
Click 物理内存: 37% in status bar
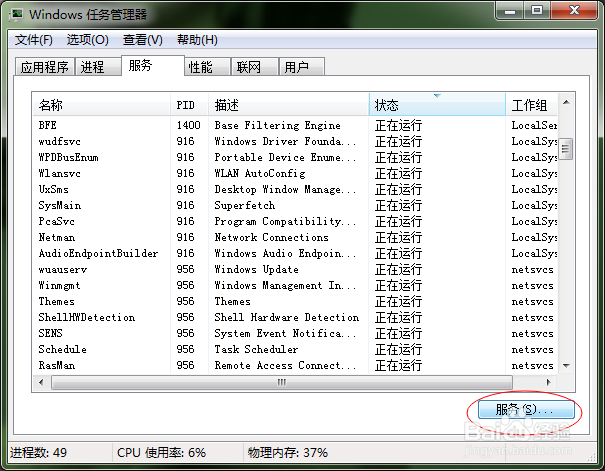tap(287, 452)
